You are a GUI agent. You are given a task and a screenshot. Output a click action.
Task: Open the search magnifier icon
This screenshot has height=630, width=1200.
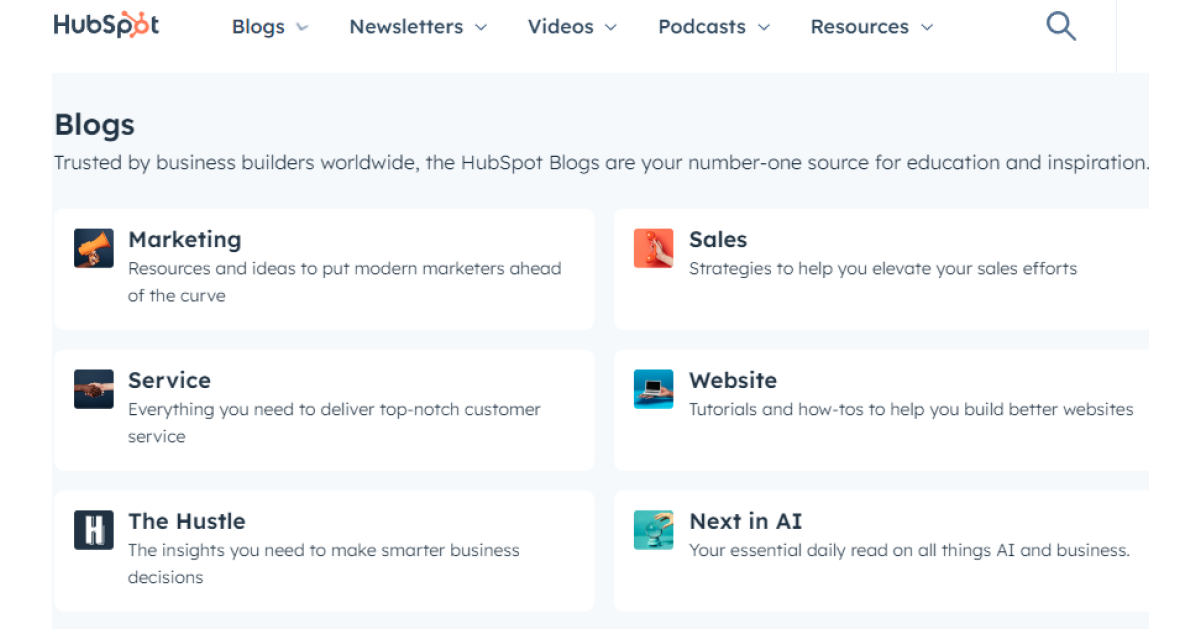click(x=1061, y=26)
